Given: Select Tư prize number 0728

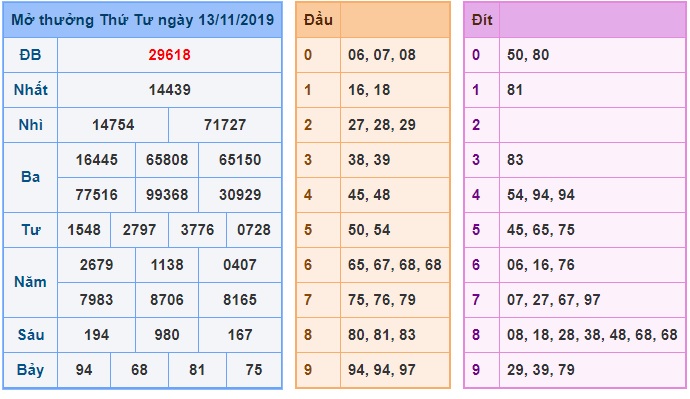Looking at the screenshot, I should click(254, 230).
